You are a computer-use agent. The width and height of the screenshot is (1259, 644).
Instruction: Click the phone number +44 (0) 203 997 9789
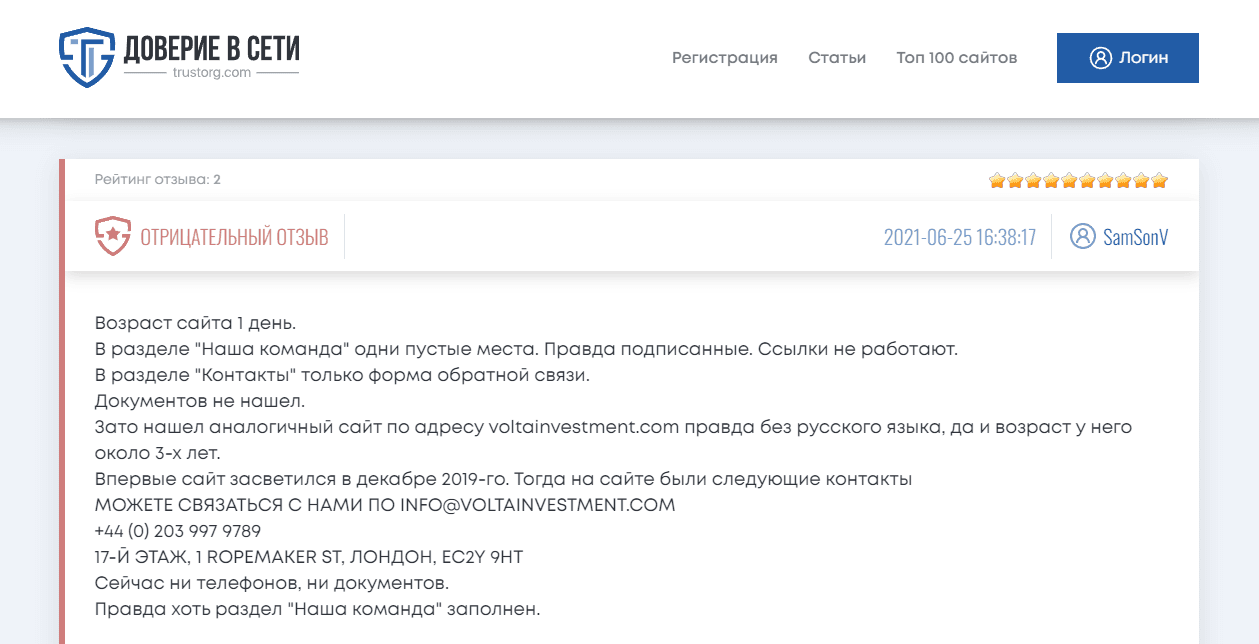178,531
